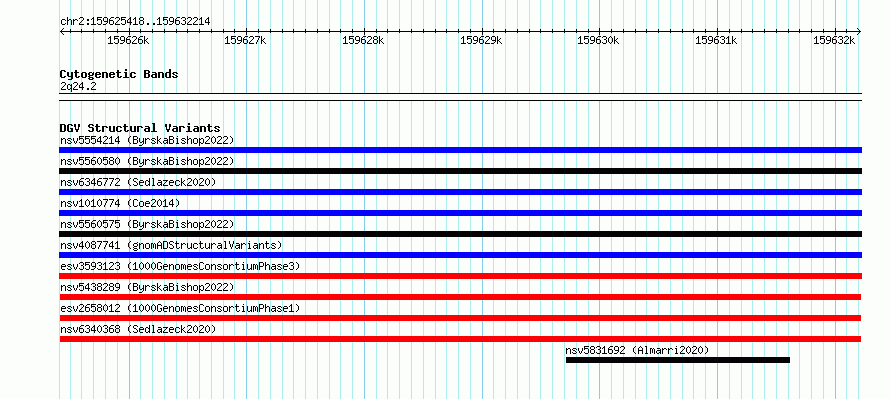Click the left arrowhead of the ruler

(62, 31)
